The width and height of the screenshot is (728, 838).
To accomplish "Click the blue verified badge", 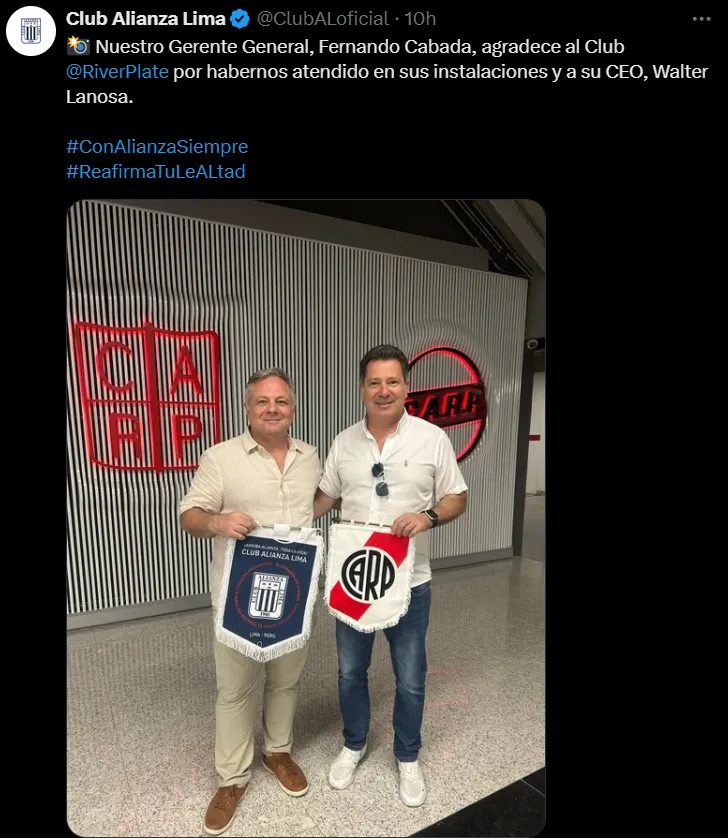I will (x=240, y=19).
